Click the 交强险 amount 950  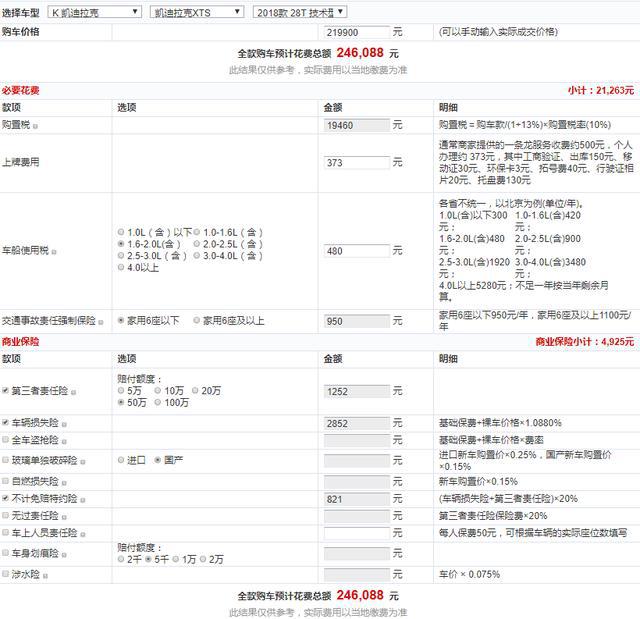click(357, 321)
